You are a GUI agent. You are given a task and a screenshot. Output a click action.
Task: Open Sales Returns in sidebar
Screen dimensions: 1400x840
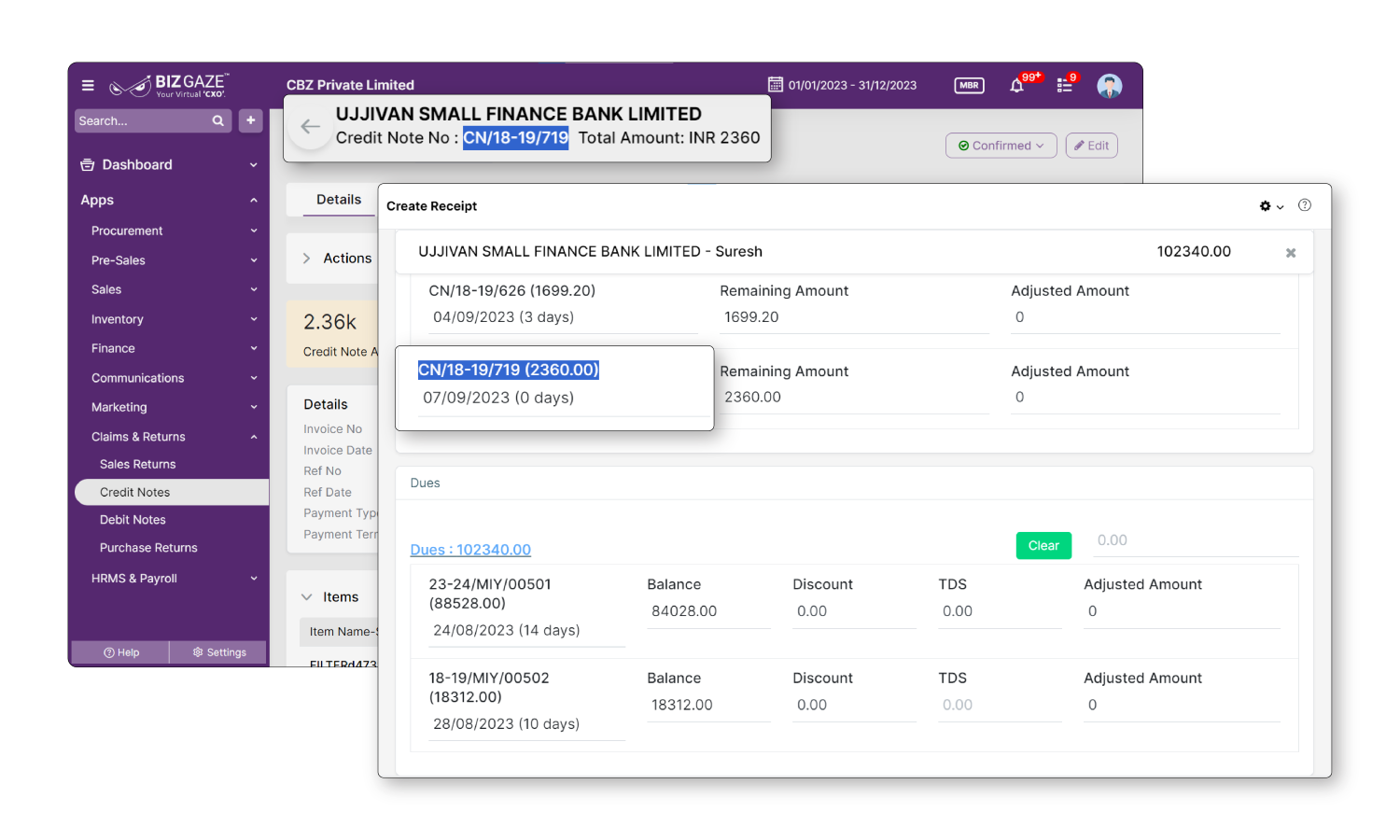[138, 464]
